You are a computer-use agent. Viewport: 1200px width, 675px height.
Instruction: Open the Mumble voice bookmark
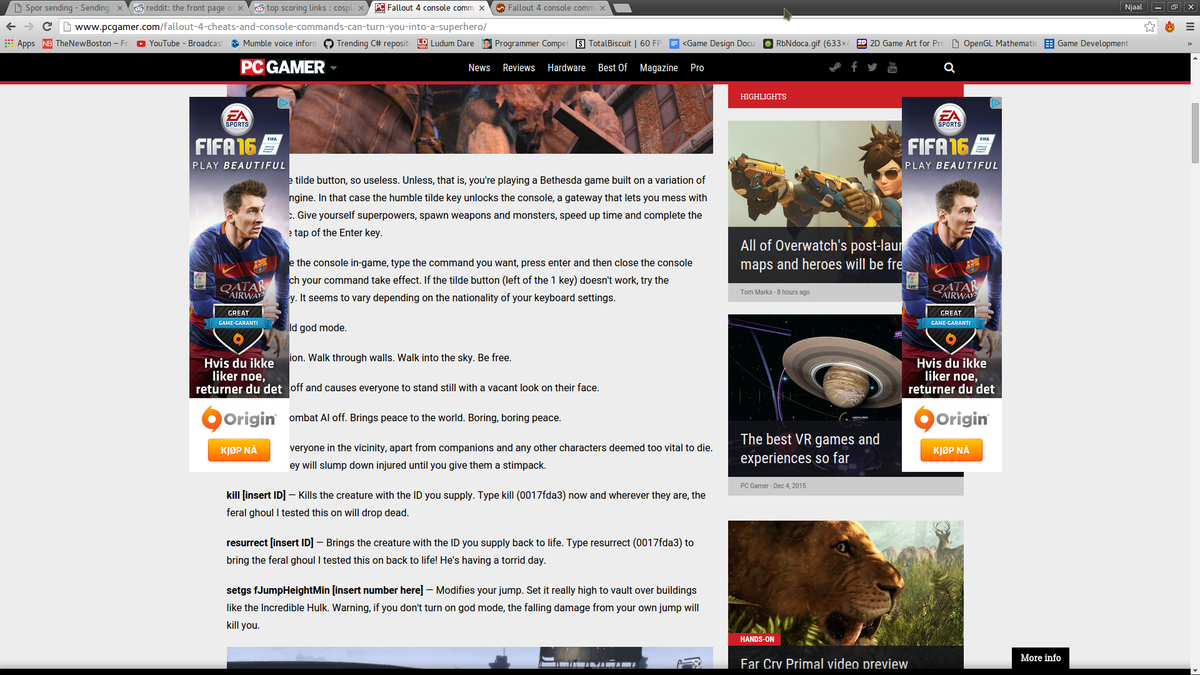coord(273,44)
